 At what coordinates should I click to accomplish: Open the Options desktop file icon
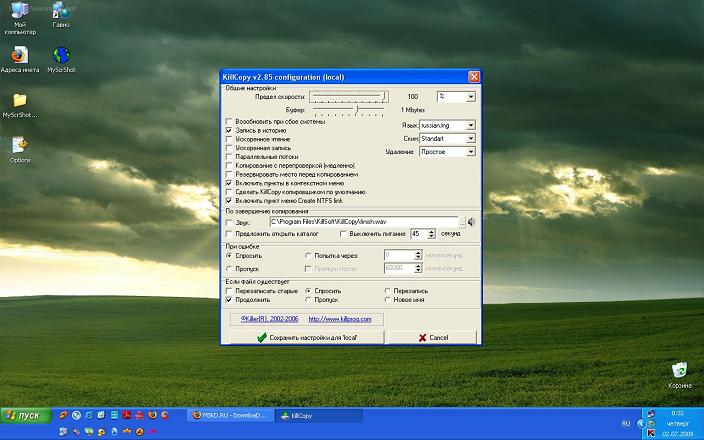click(20, 150)
